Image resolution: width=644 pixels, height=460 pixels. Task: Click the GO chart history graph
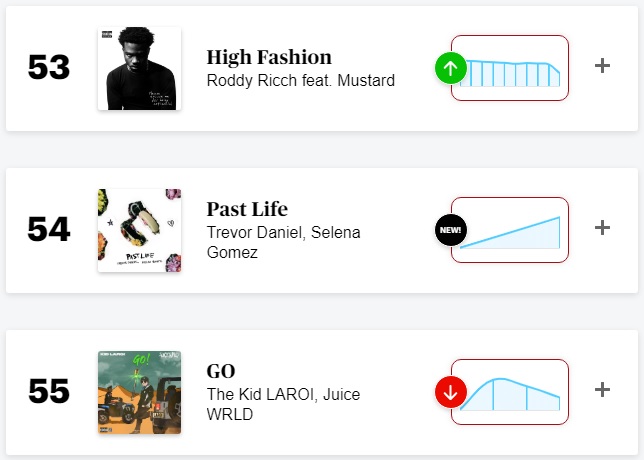coord(510,392)
